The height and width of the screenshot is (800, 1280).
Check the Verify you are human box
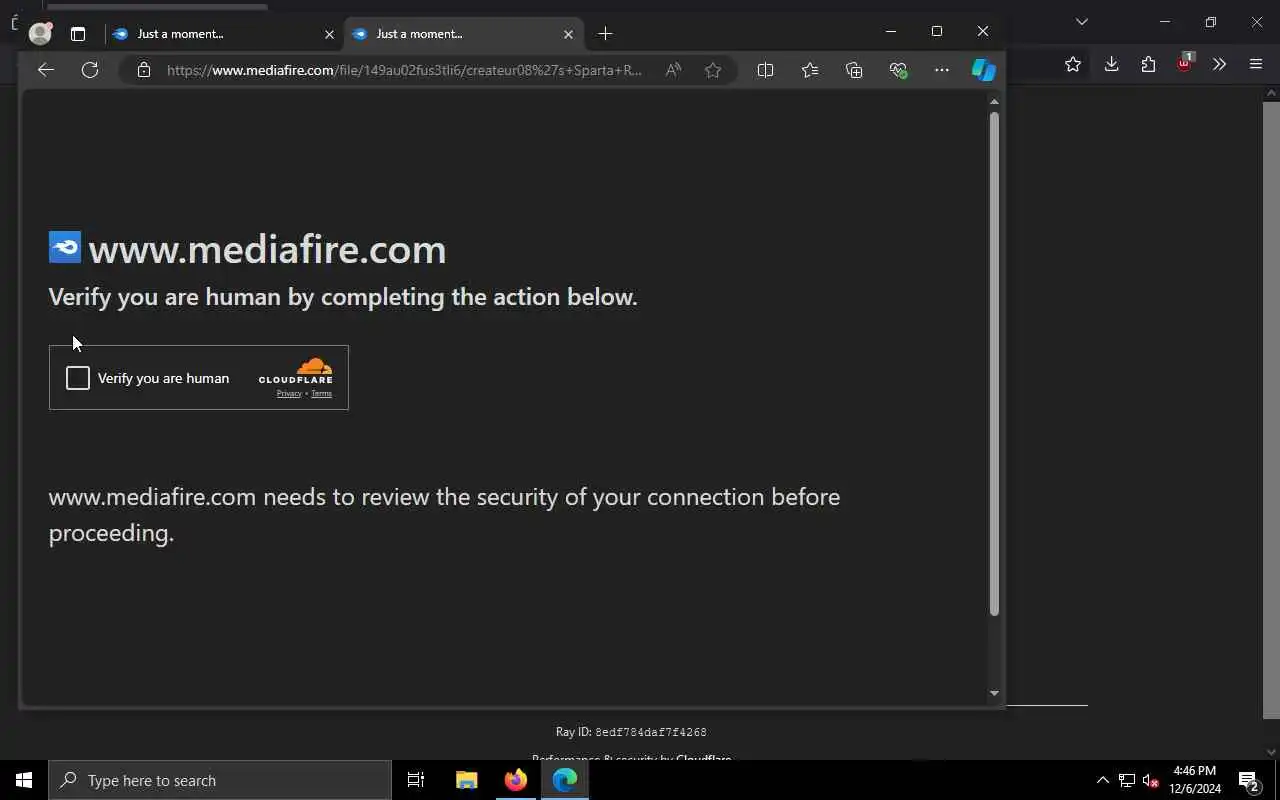point(78,378)
